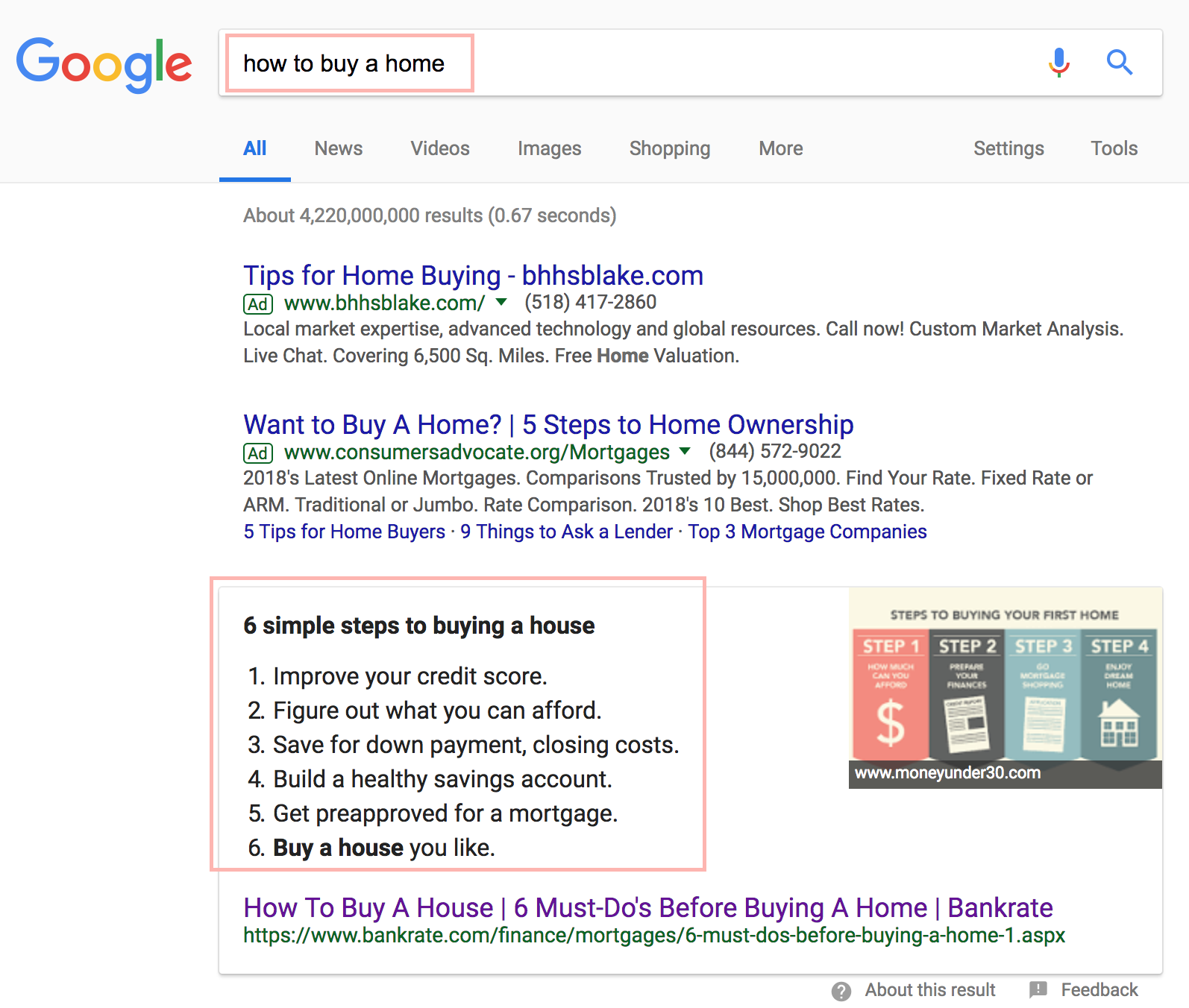Viewport: 1189px width, 1008px height.
Task: Click the 'About 4,220,000,000 results' stats text
Action: [430, 215]
